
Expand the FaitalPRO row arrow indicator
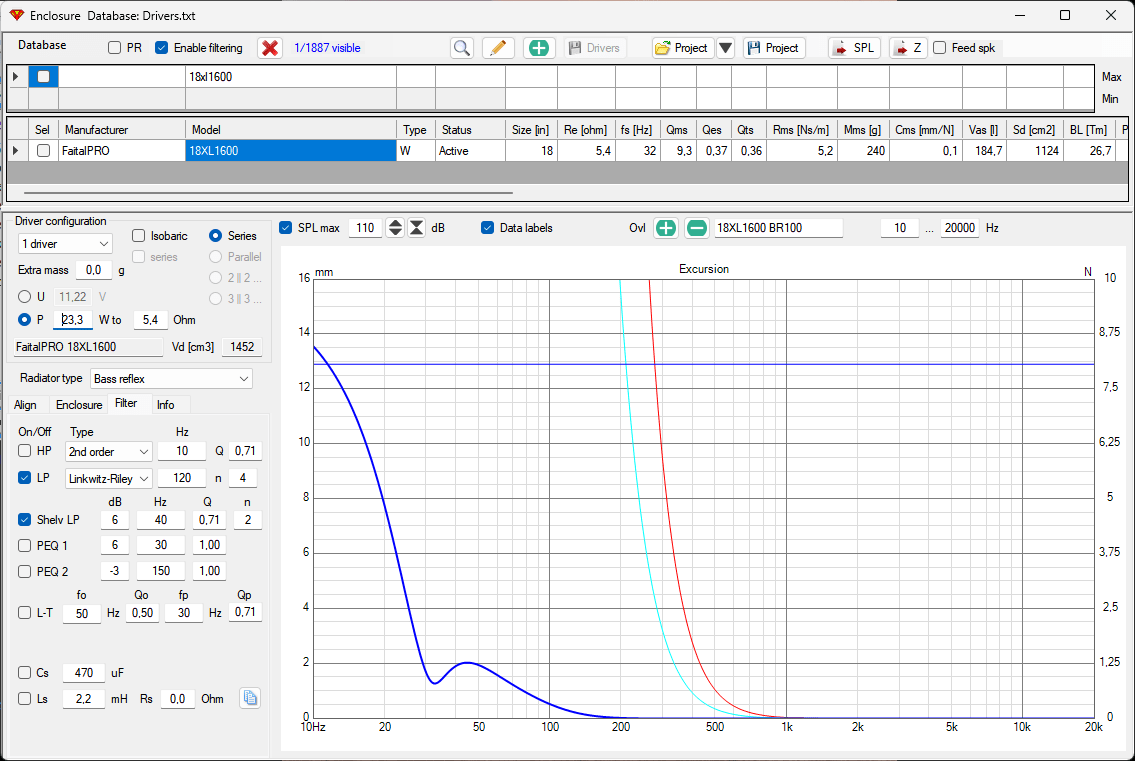coord(16,151)
